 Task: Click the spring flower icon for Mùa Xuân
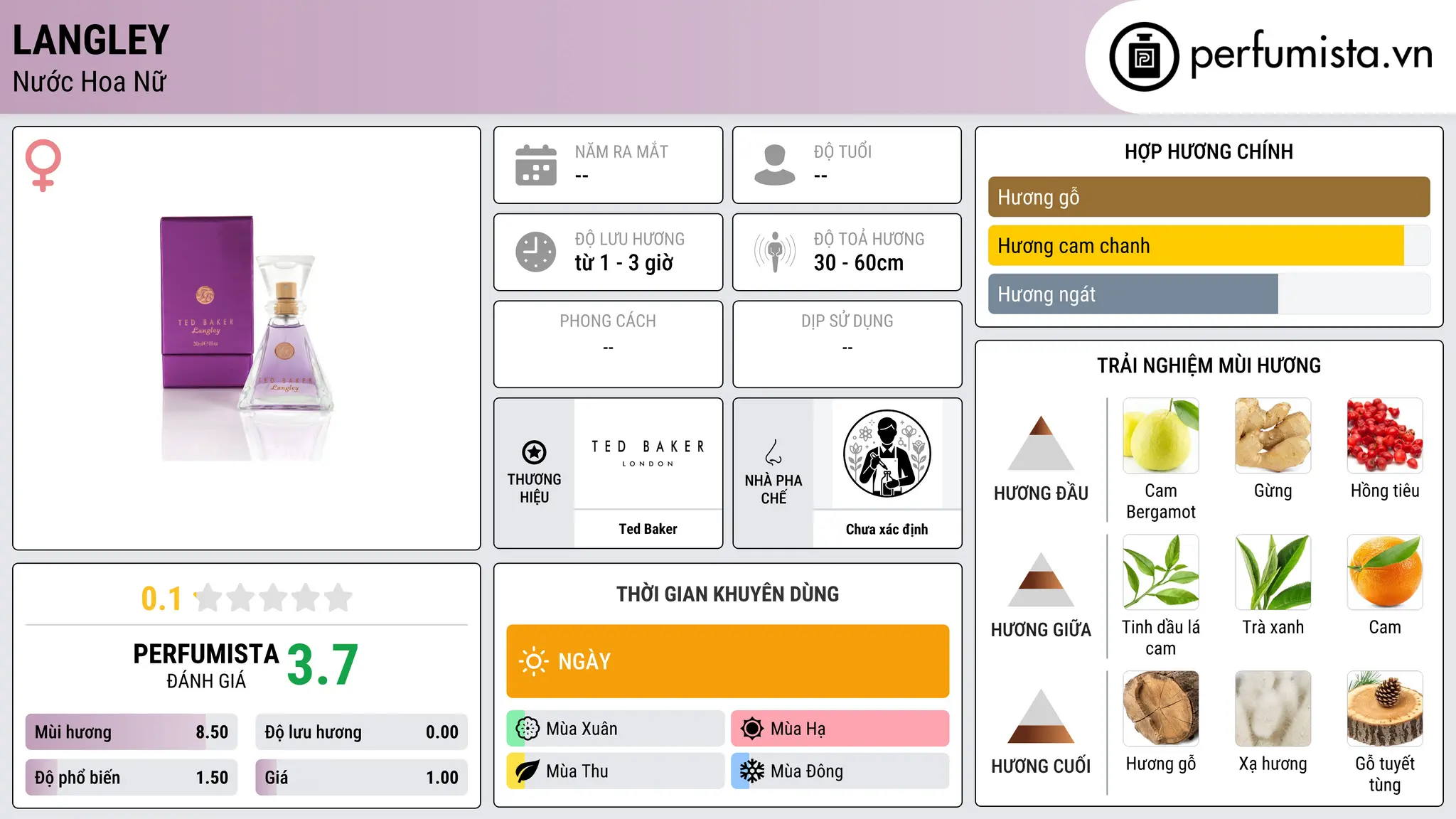pos(528,729)
